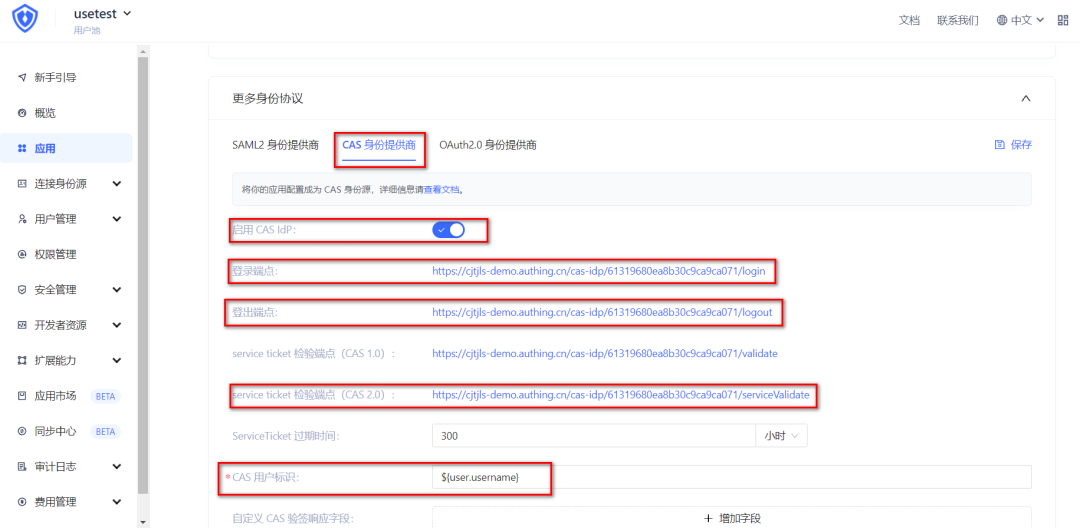Click the 应用 sidebar icon
1080x528 pixels.
(22, 148)
